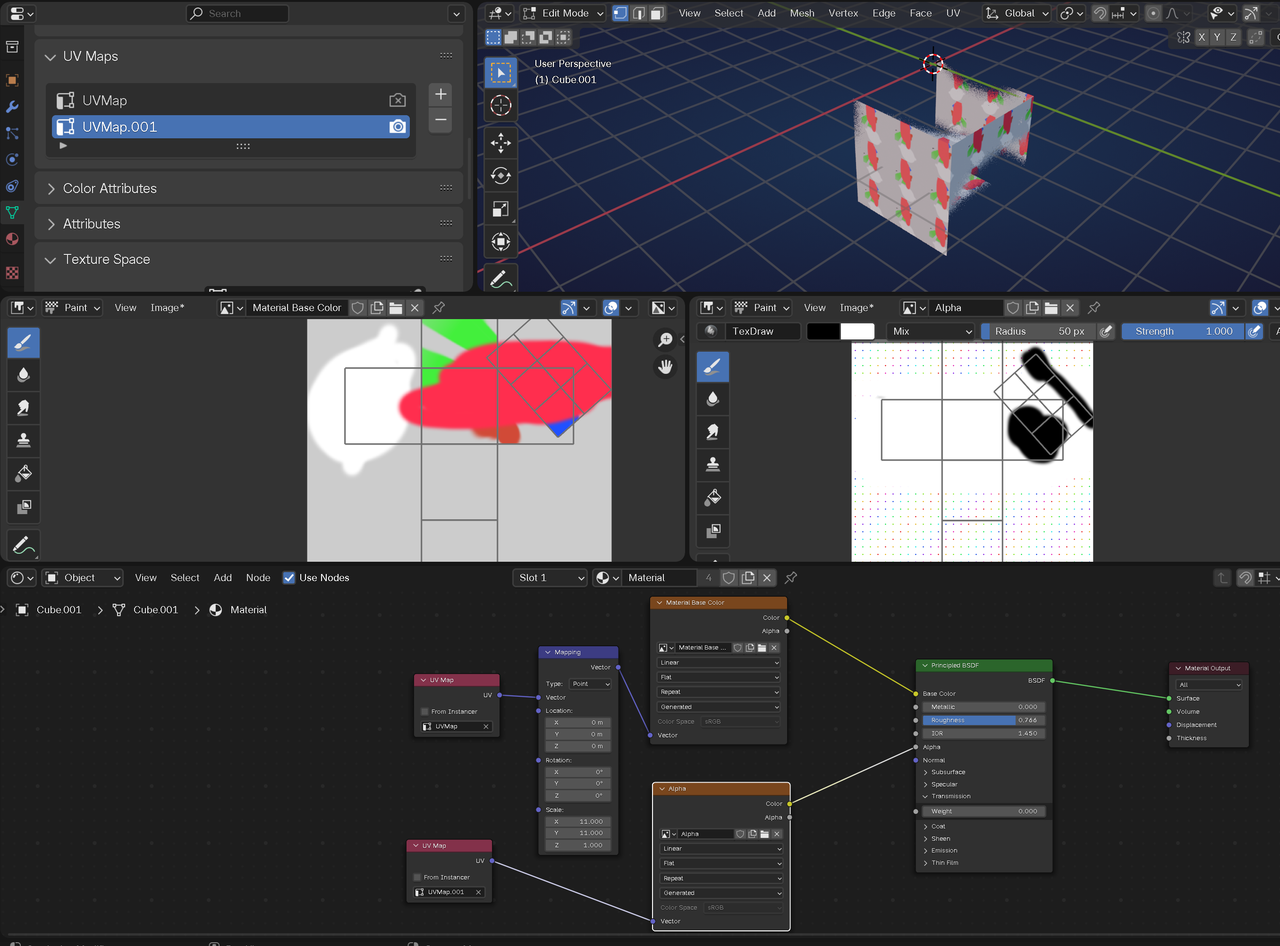Click the camera icon next to UVMap.001

pyautogui.click(x=397, y=126)
